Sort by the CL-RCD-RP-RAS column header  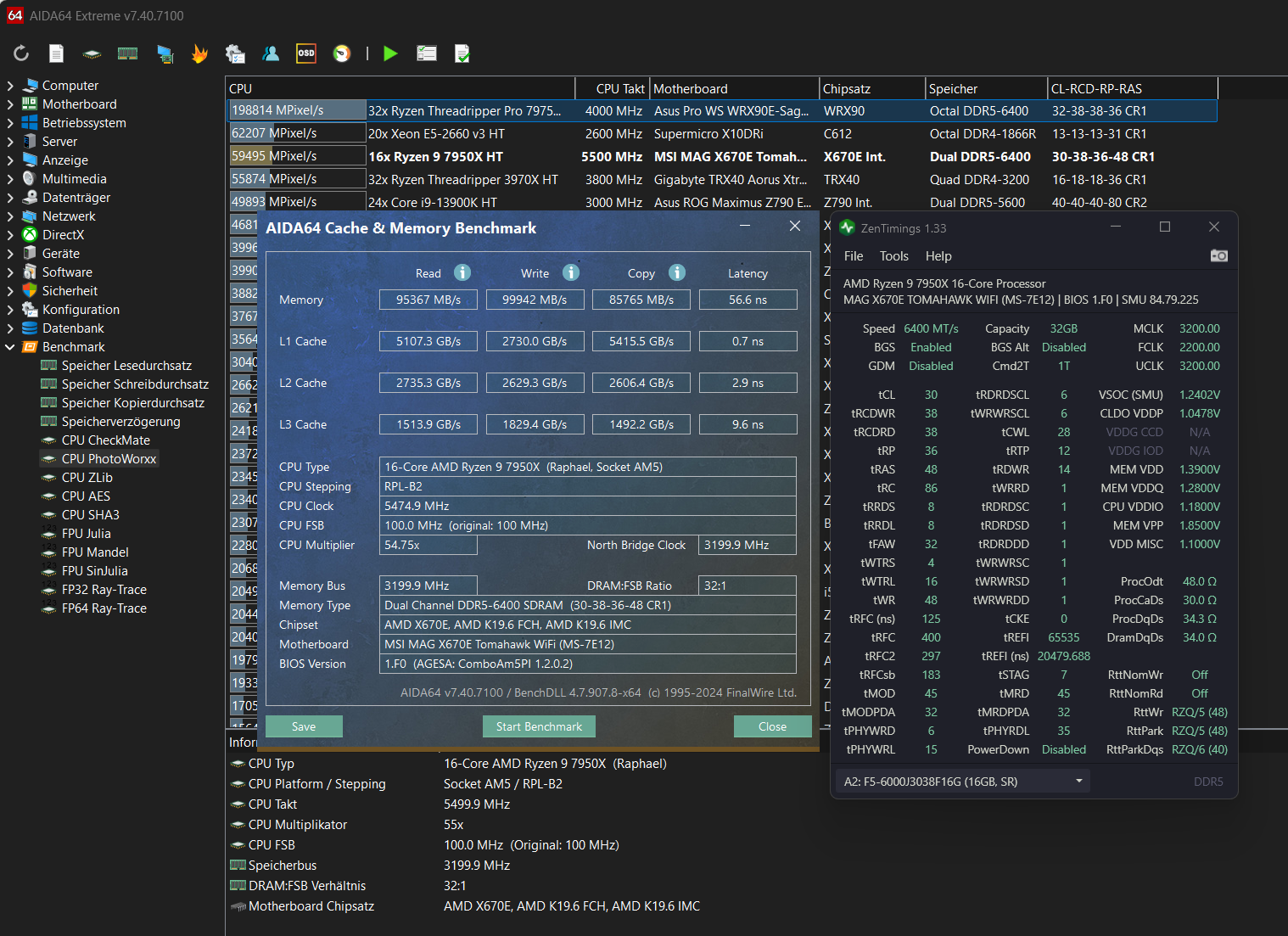click(x=1132, y=88)
